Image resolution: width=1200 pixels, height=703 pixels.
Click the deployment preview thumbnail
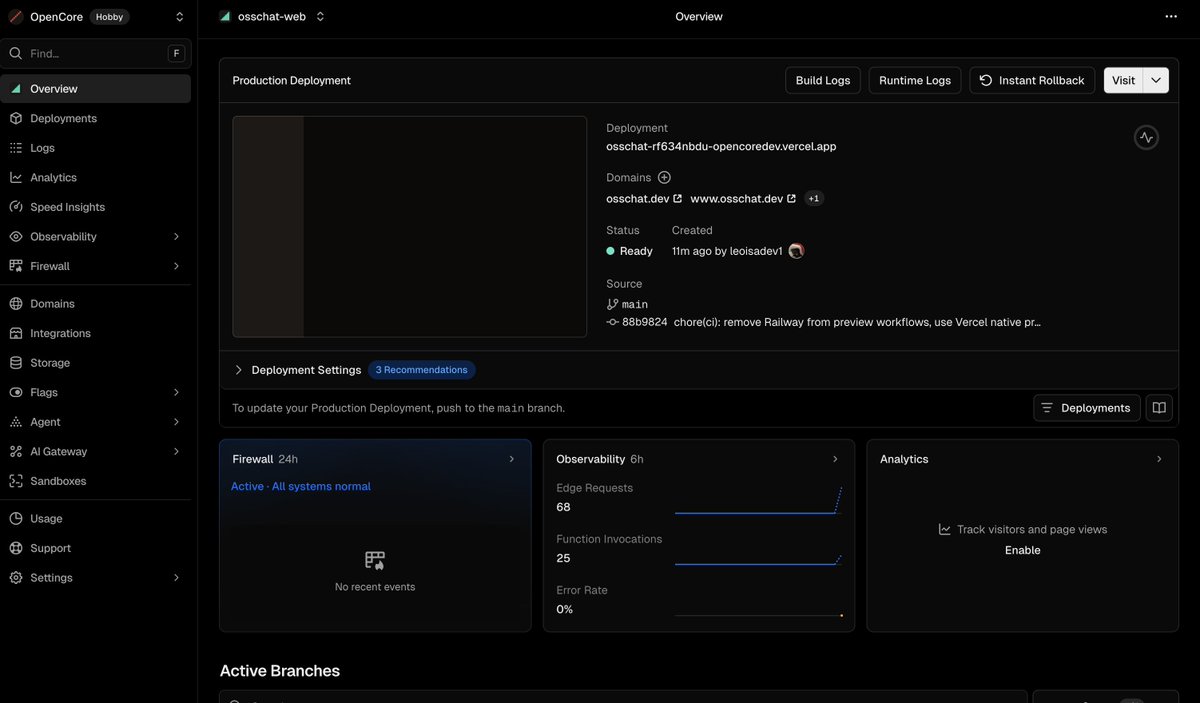410,227
